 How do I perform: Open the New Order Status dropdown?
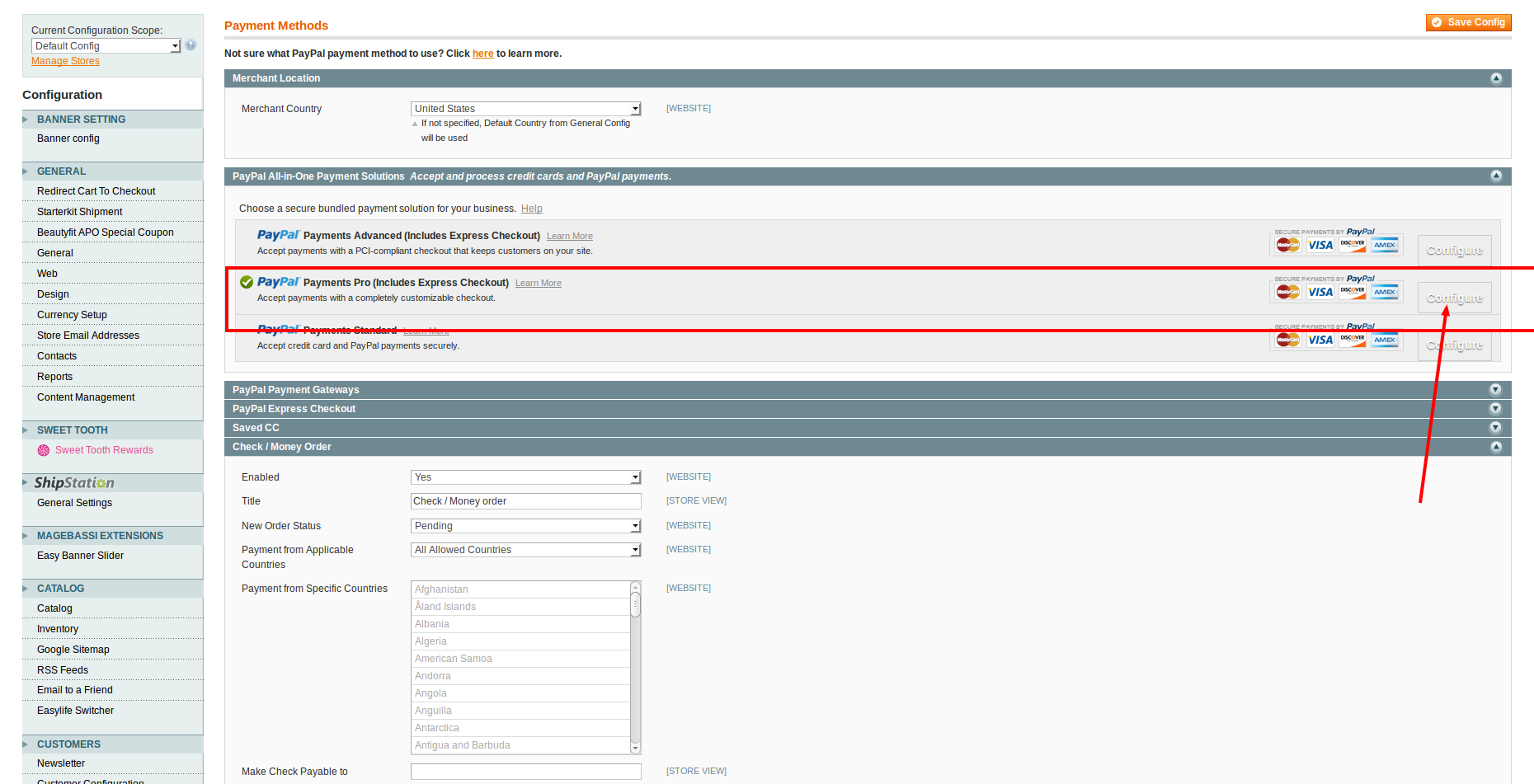pos(526,526)
